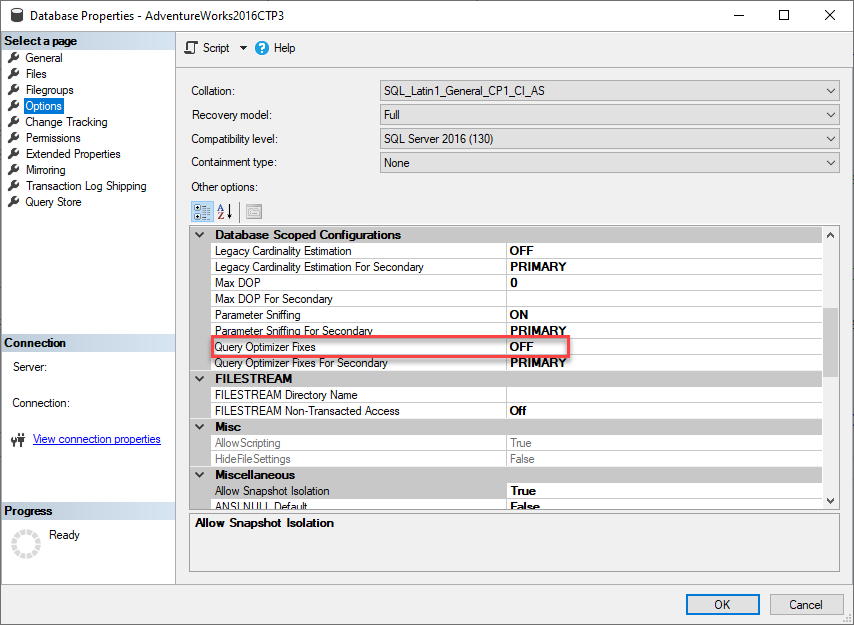The image size is (854, 625).
Task: Click the Ready progress spinner
Action: (x=26, y=543)
